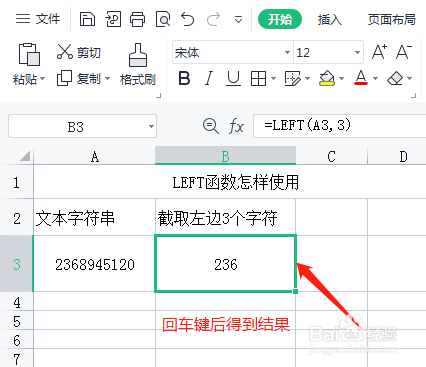The height and width of the screenshot is (367, 426).
Task: Click the 剪切 cut button
Action: [x=79, y=52]
